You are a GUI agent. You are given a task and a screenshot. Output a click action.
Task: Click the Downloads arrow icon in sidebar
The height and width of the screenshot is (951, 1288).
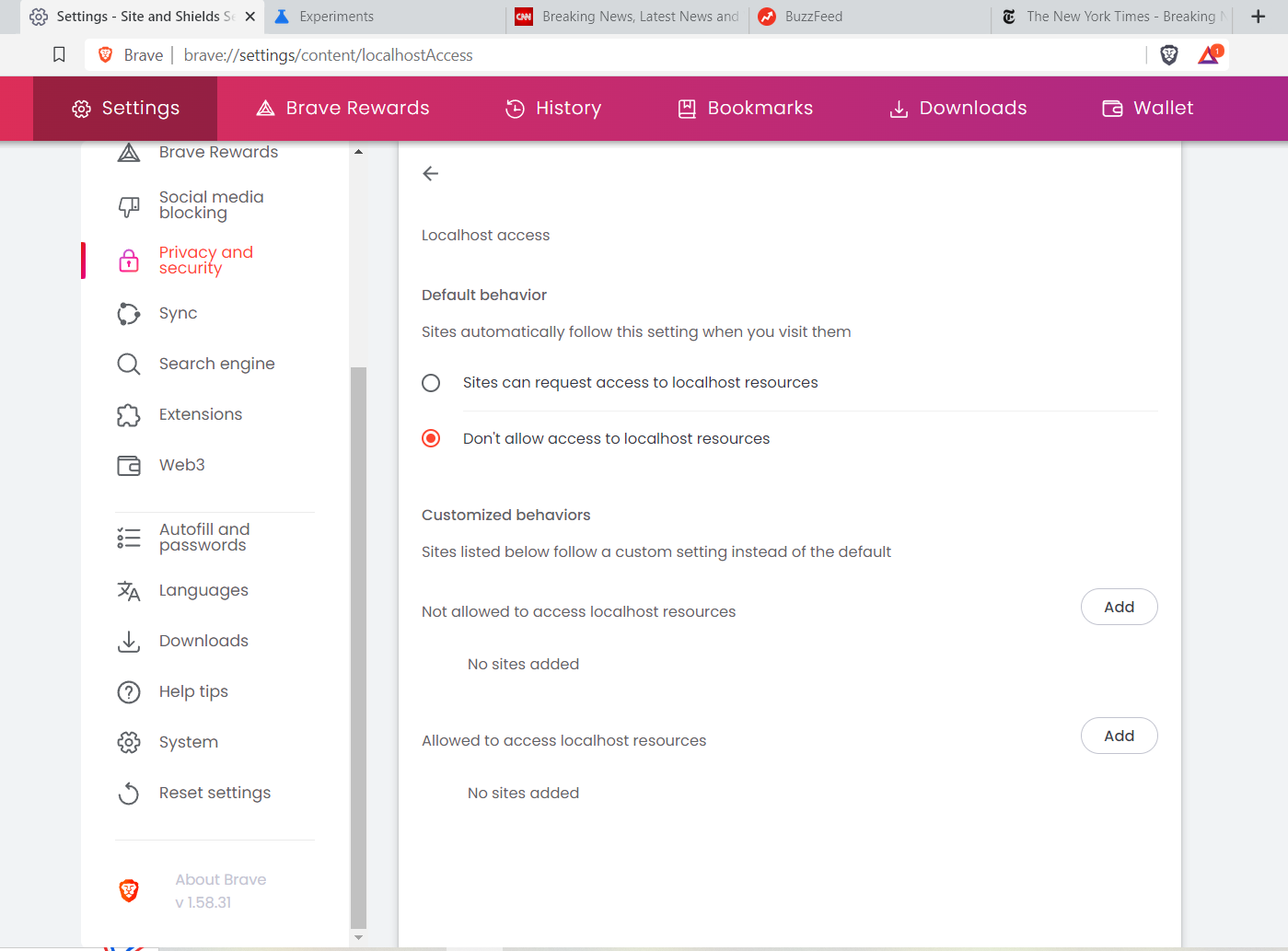(129, 641)
